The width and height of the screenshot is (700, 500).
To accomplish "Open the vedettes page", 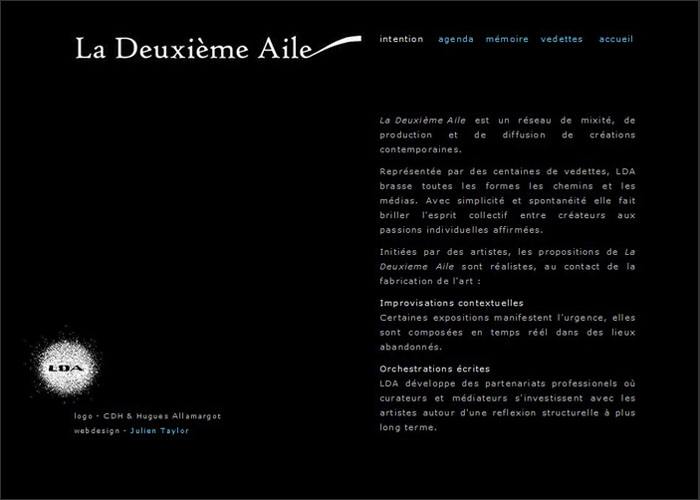I will click(561, 39).
